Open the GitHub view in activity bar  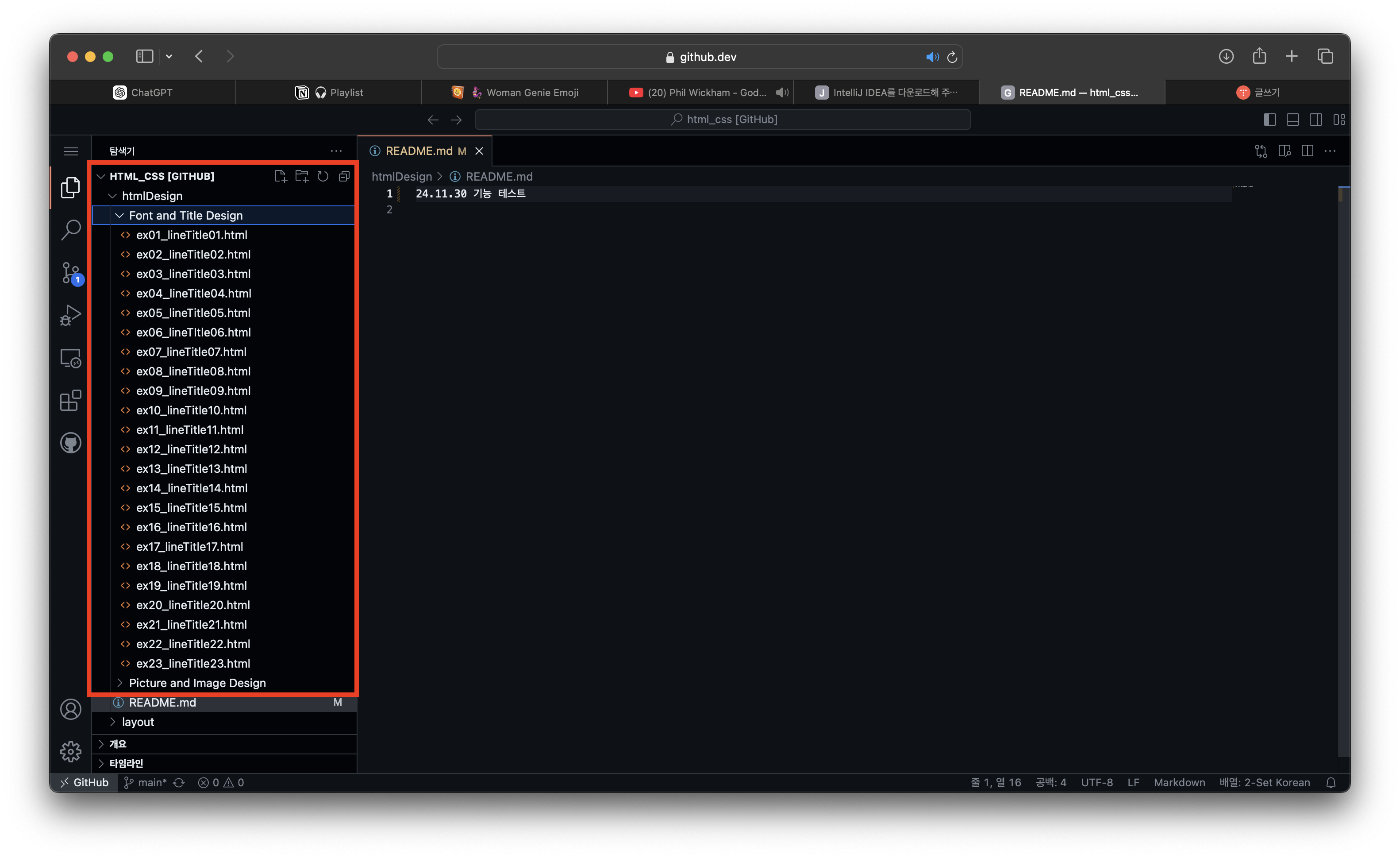click(x=70, y=443)
